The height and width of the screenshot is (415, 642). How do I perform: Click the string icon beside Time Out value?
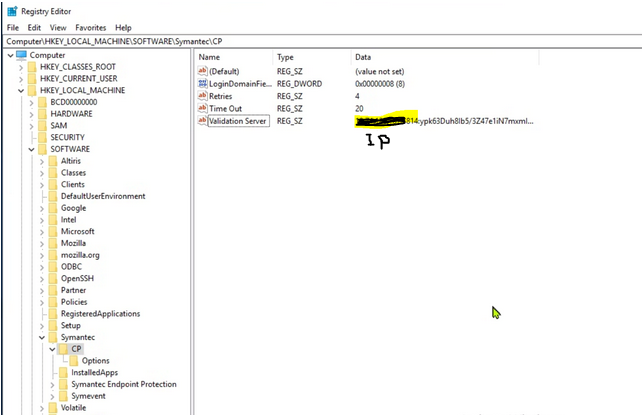click(x=202, y=108)
